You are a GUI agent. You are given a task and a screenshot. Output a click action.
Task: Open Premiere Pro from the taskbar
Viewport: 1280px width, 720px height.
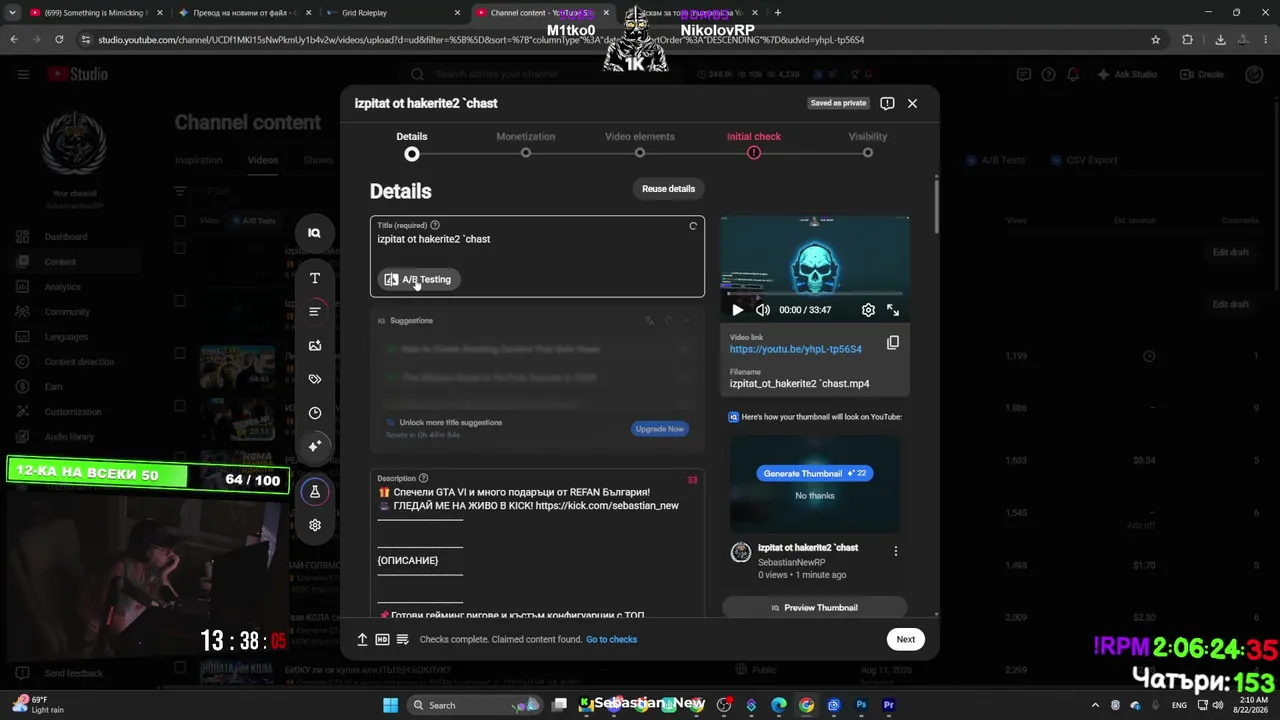pos(888,705)
